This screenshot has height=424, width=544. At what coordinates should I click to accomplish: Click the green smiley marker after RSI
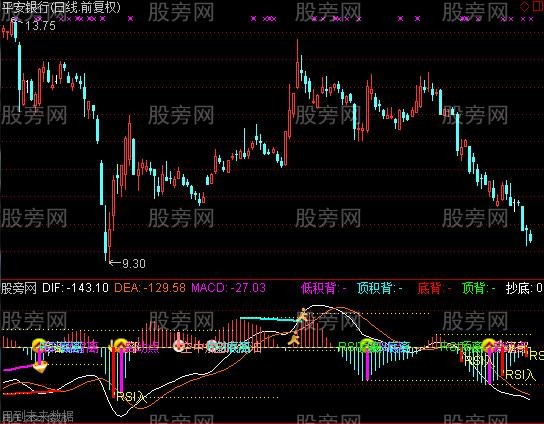[x=366, y=346]
